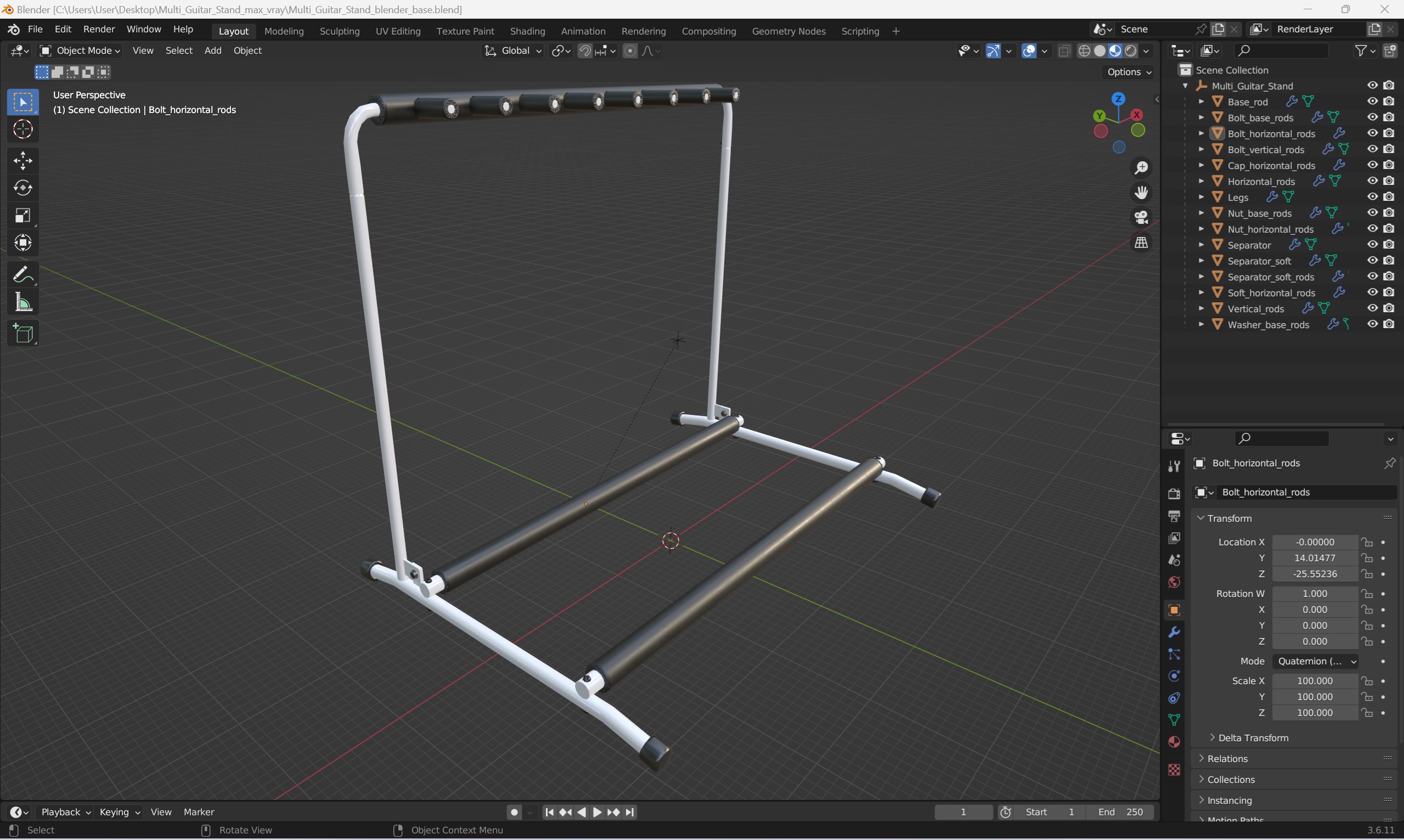Switch to Modeling workspace tab
1404x840 pixels.
[284, 31]
